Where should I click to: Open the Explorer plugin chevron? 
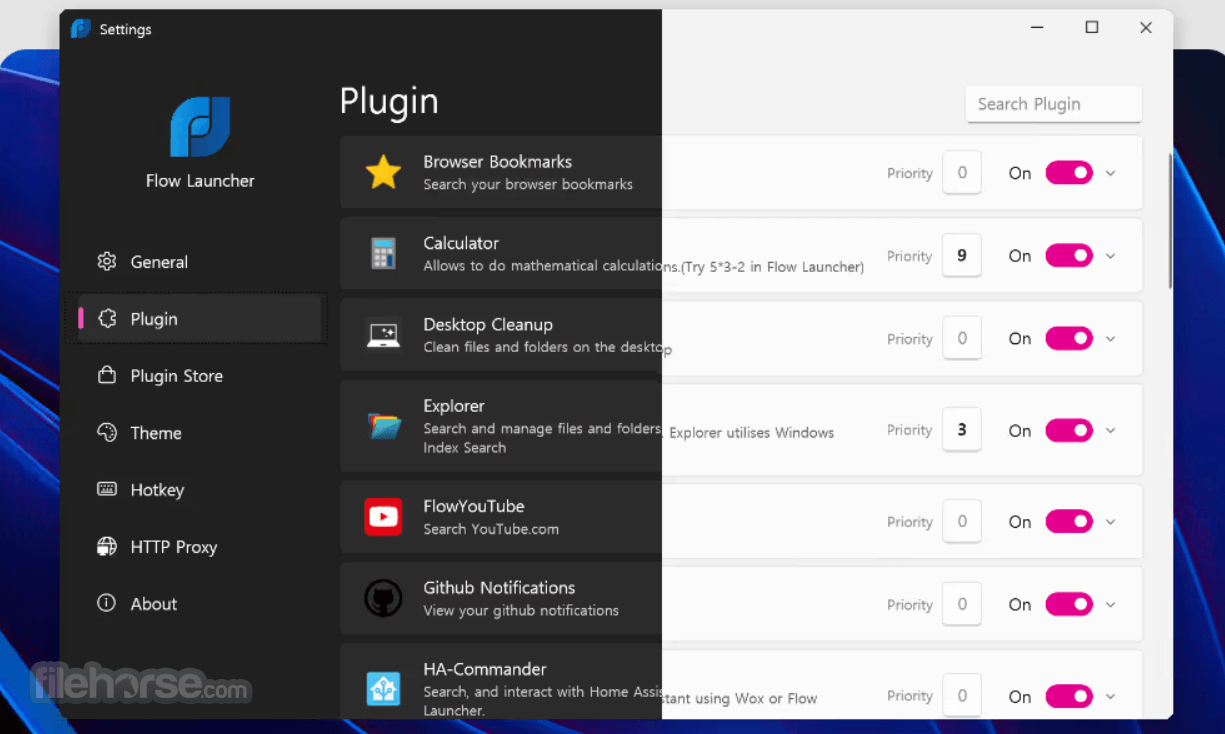coord(1110,431)
